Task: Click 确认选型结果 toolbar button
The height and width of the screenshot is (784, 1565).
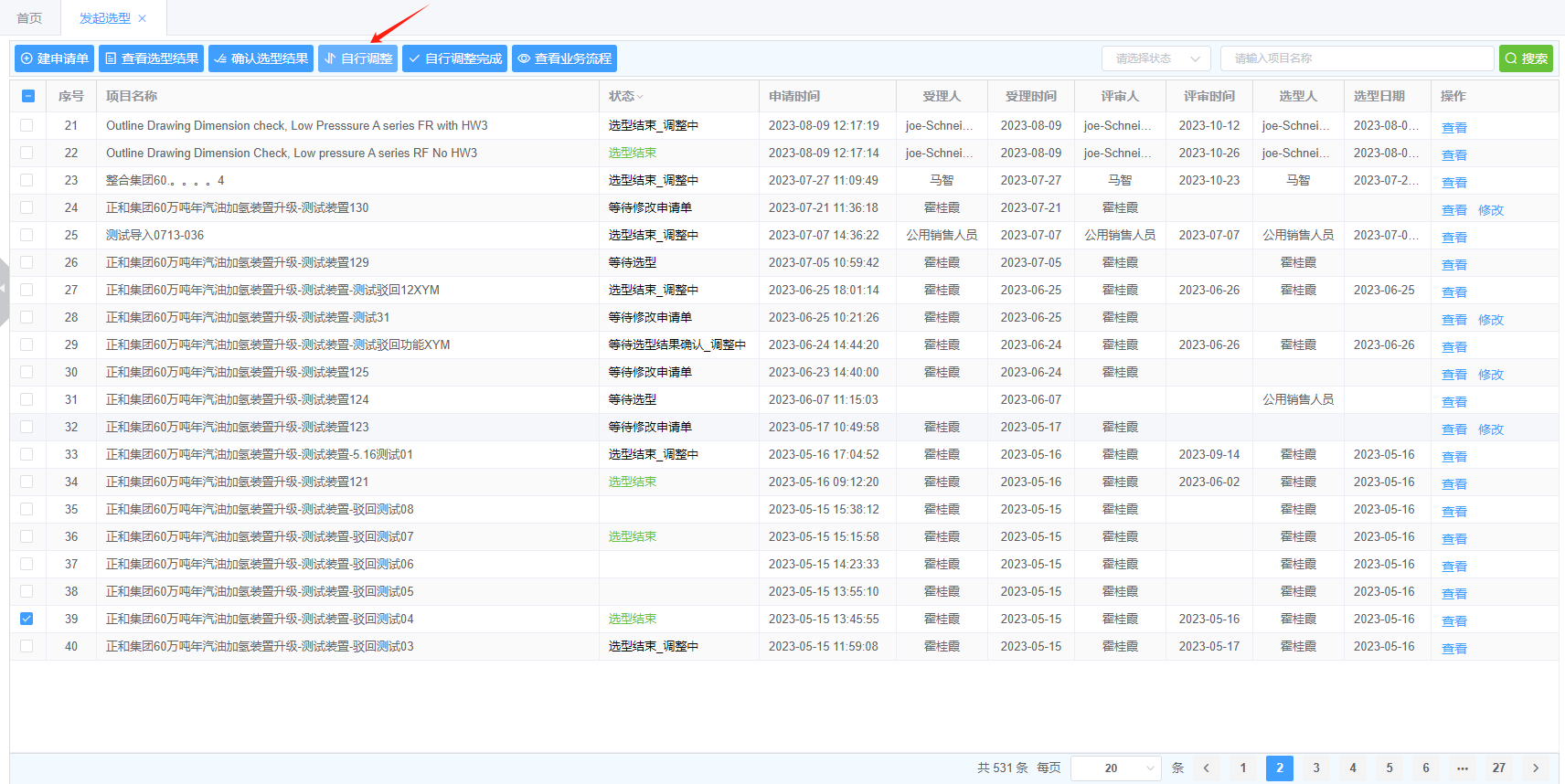Action: click(261, 58)
